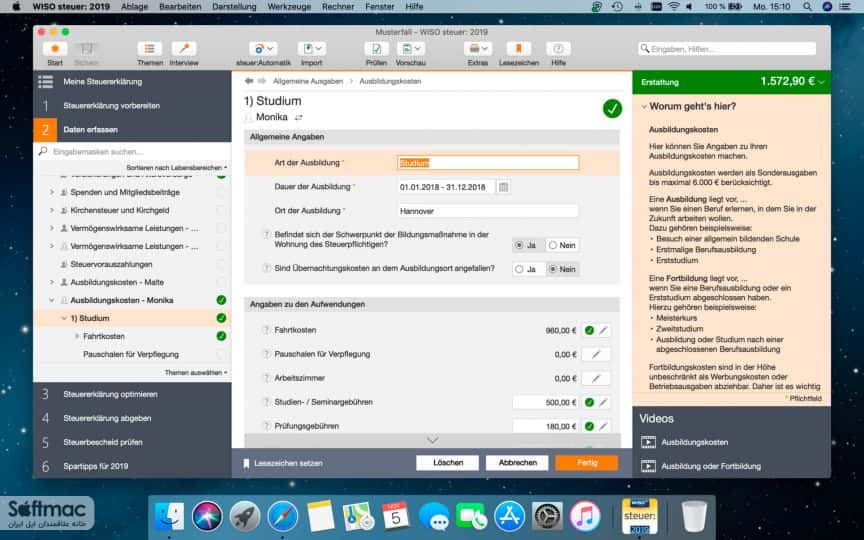Image resolution: width=864 pixels, height=540 pixels.
Task: Click in the Art der Ausbildung field
Action: click(x=488, y=163)
